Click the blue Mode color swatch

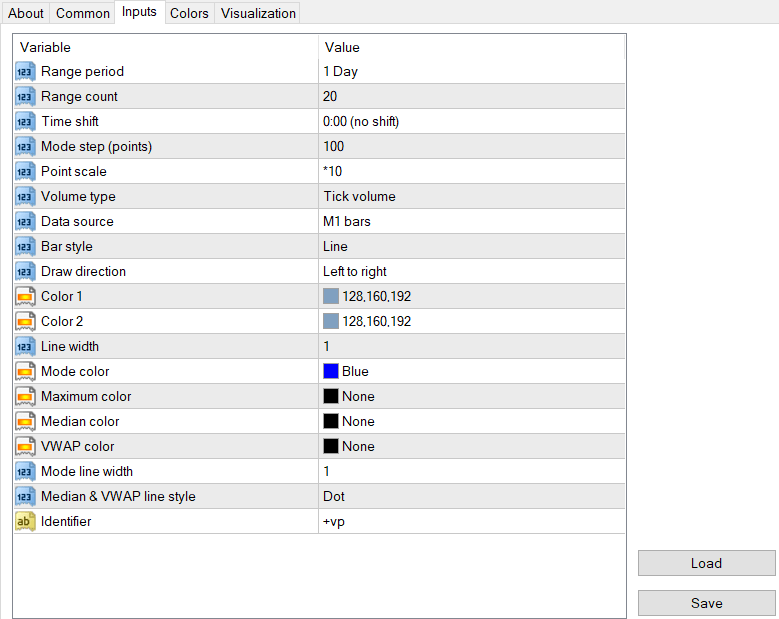331,372
